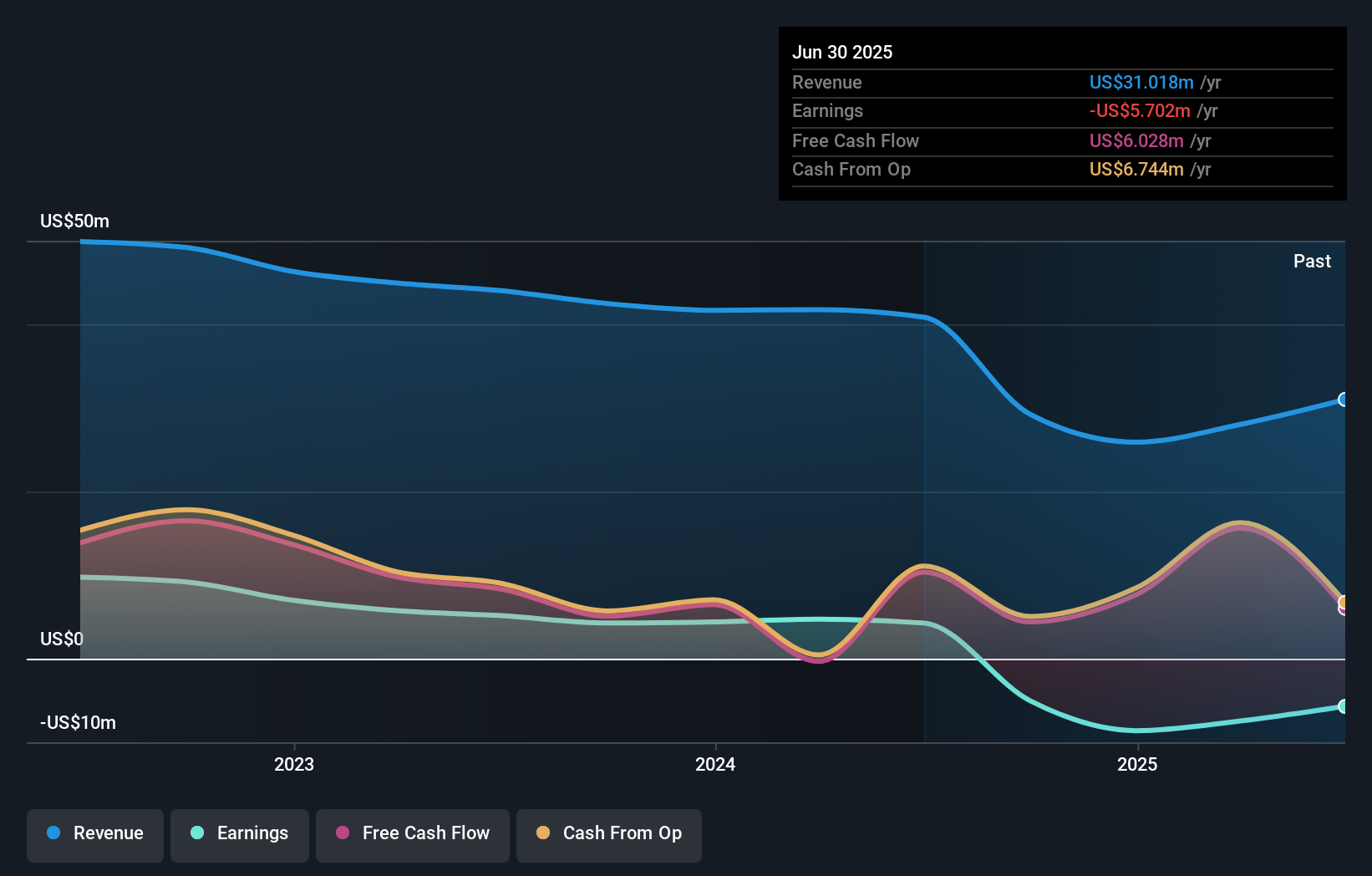Toggle the Revenue series in the legend
This screenshot has width=1372, height=876.
(95, 835)
